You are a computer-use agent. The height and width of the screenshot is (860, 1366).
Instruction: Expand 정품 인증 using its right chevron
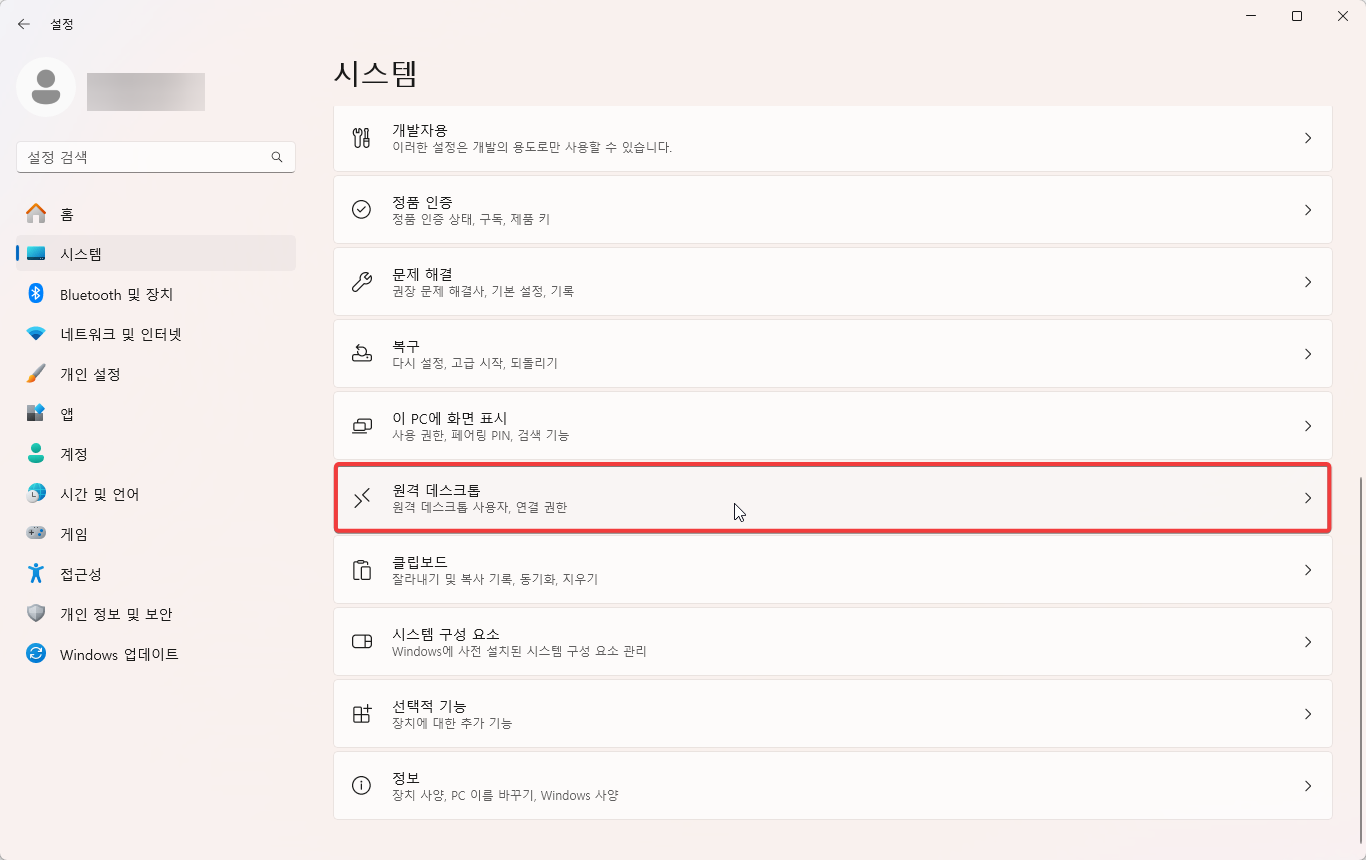(1308, 210)
